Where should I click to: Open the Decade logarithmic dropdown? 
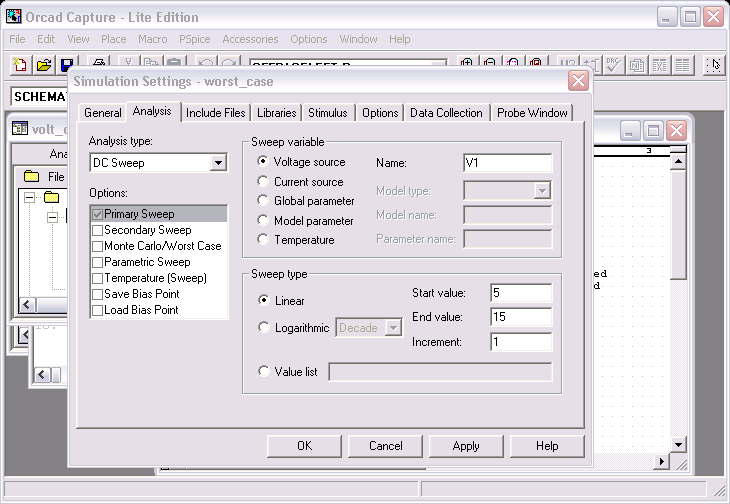[393, 328]
